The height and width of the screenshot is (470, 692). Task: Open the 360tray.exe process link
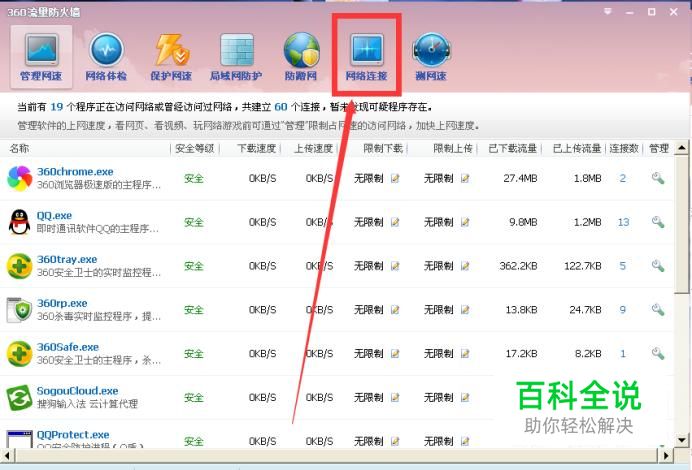click(67, 259)
